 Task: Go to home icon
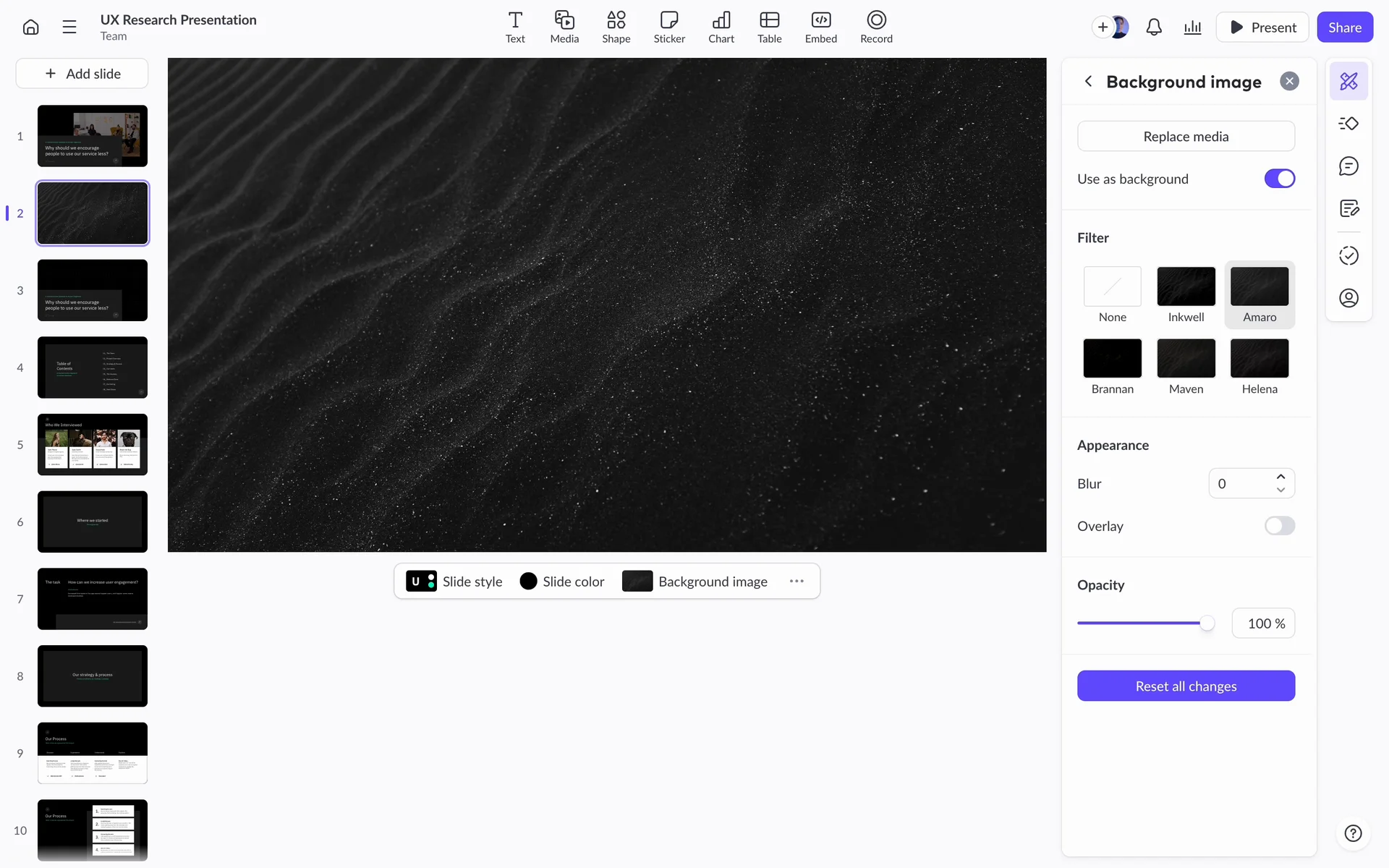point(30,27)
